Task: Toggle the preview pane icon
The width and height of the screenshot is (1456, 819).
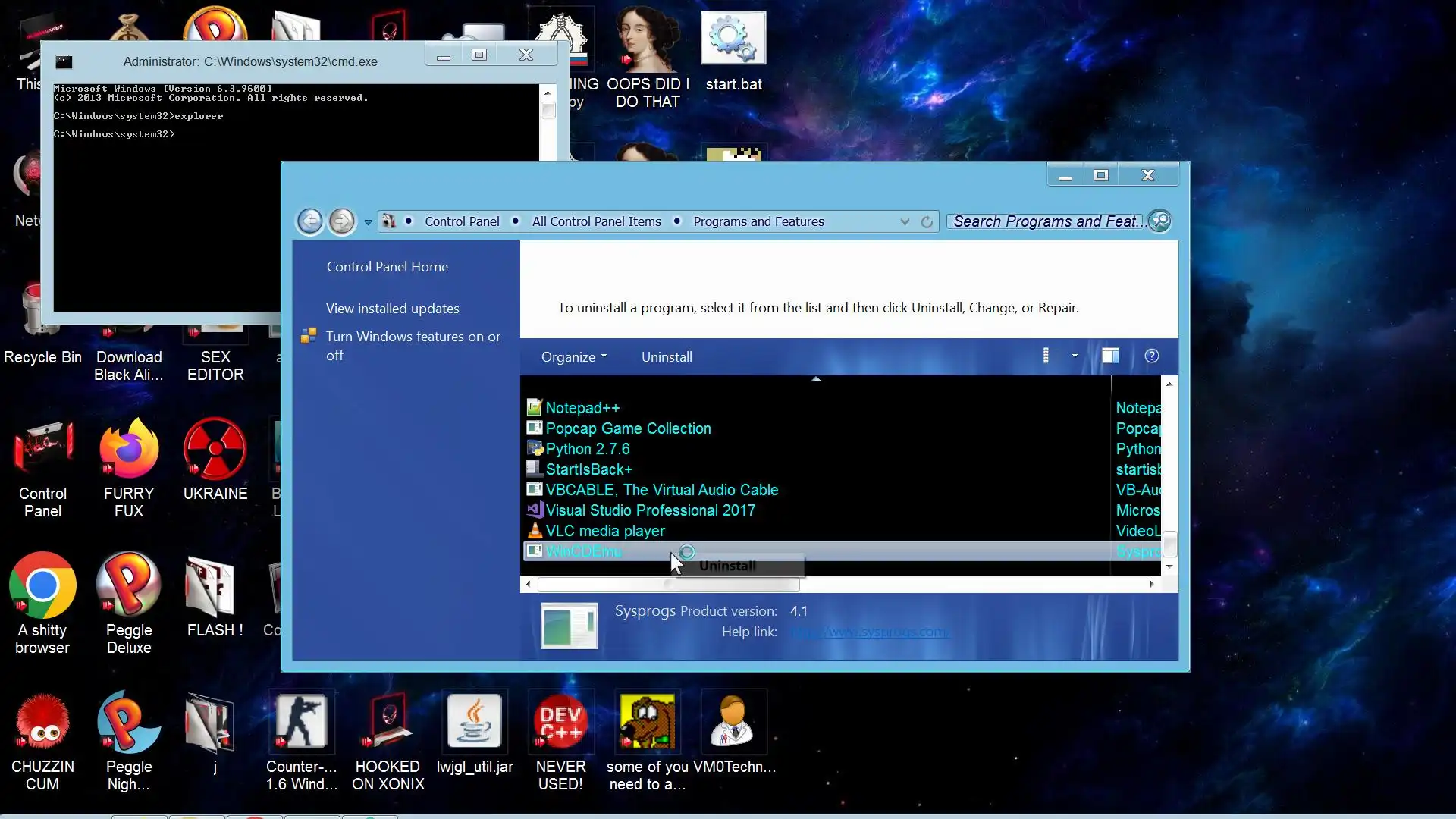Action: click(1110, 356)
